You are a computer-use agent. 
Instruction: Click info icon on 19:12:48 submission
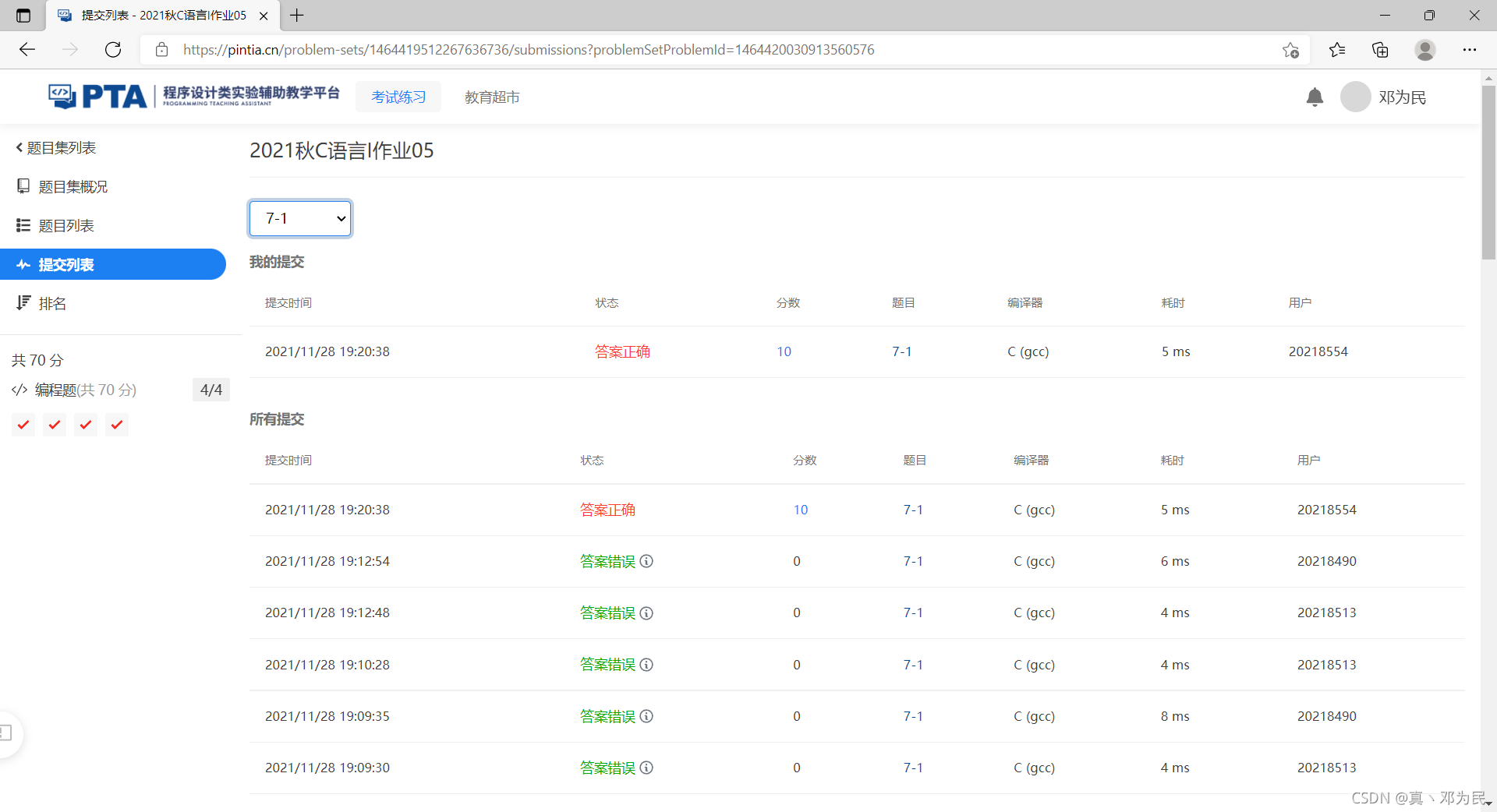pos(646,613)
